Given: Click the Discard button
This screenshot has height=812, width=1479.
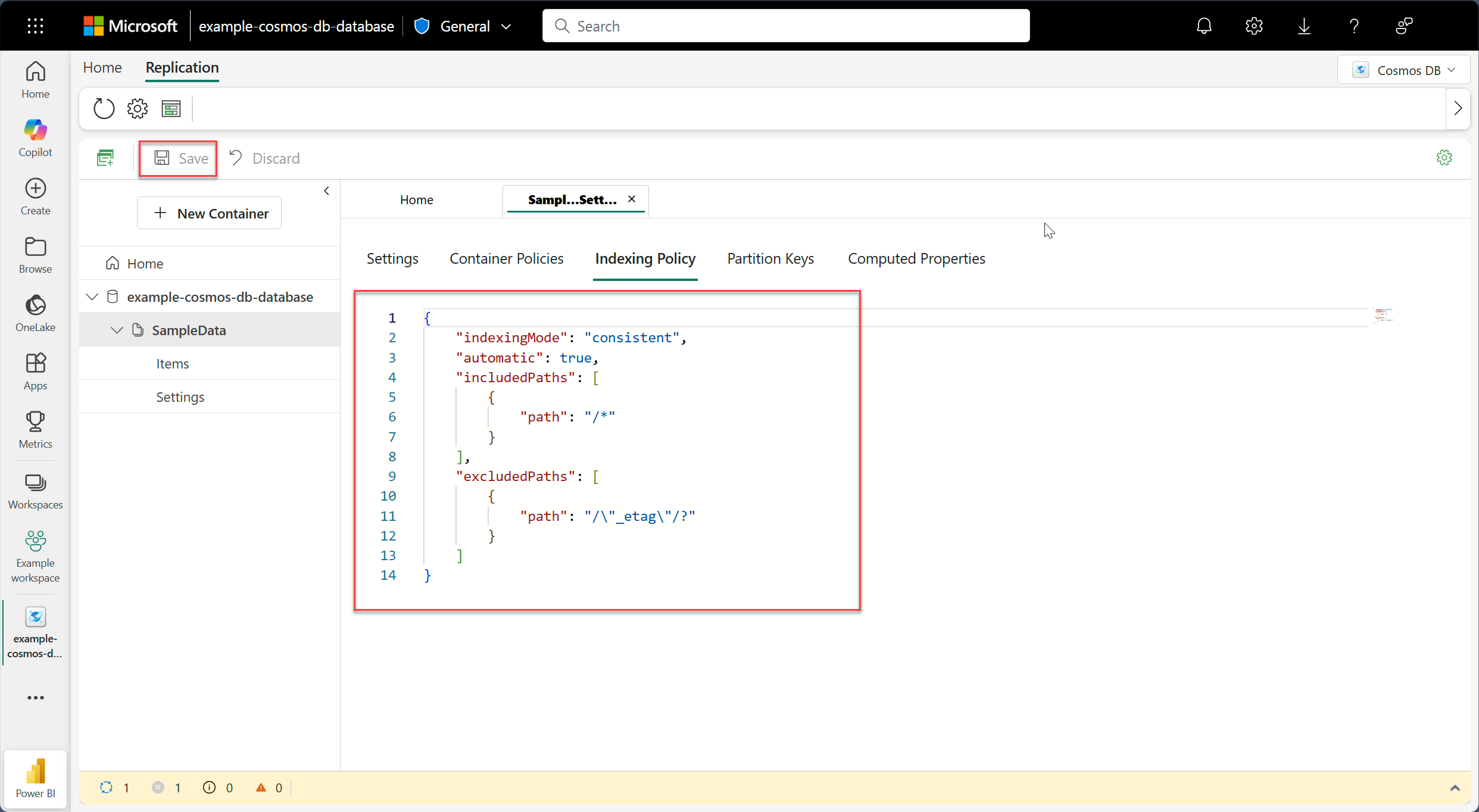Looking at the screenshot, I should [x=265, y=158].
